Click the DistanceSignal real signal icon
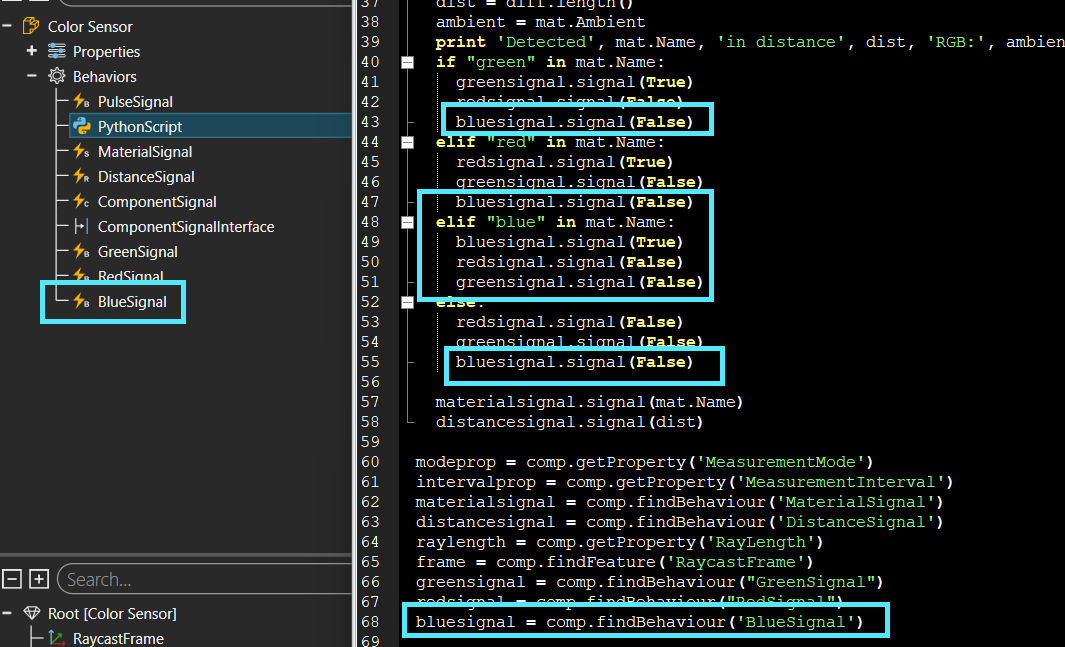1065x647 pixels. pos(81,177)
